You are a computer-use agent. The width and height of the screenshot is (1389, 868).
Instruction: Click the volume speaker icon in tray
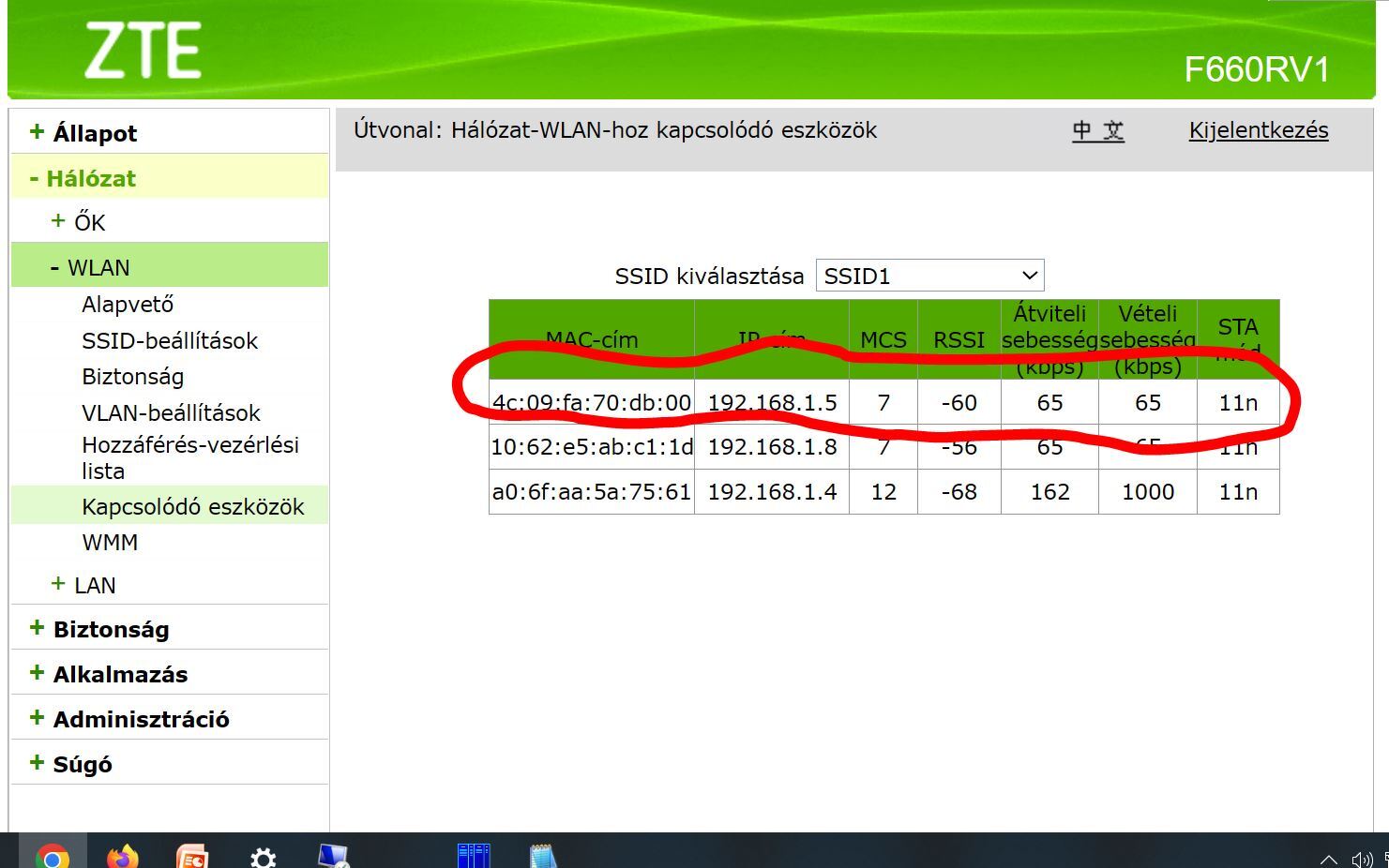[1362, 859]
